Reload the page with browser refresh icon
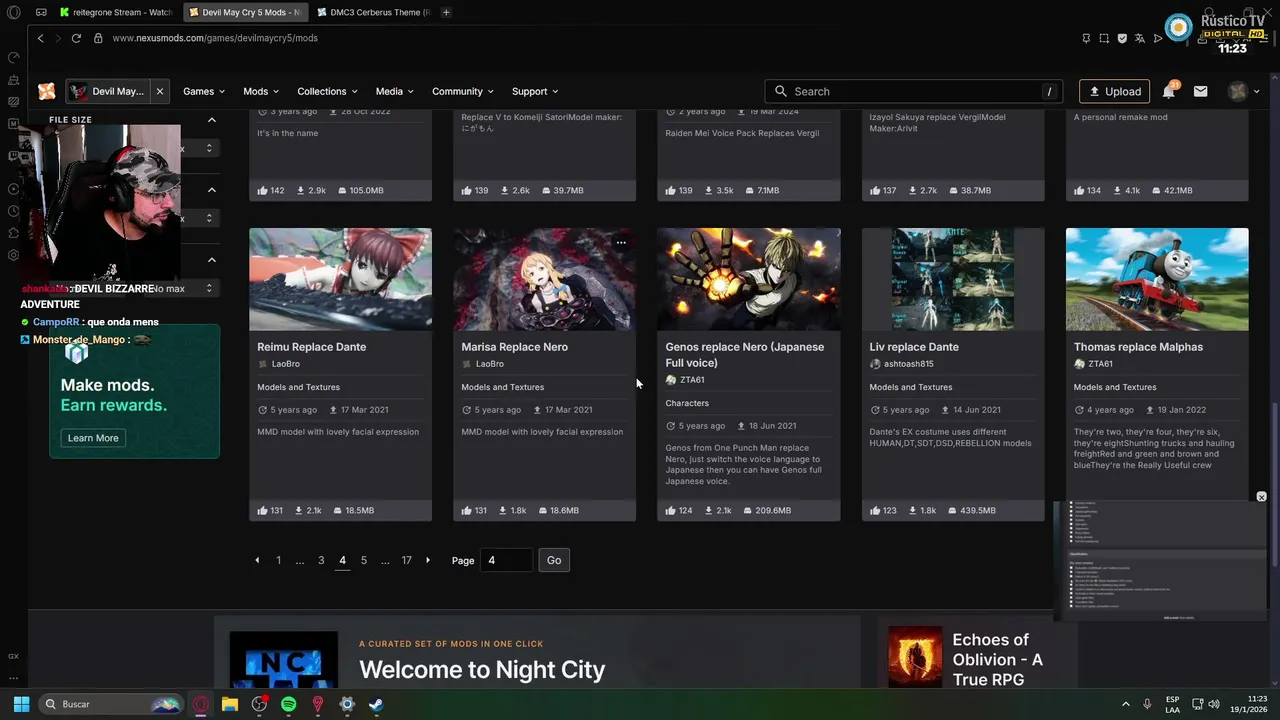This screenshot has width=1280, height=720. (76, 38)
